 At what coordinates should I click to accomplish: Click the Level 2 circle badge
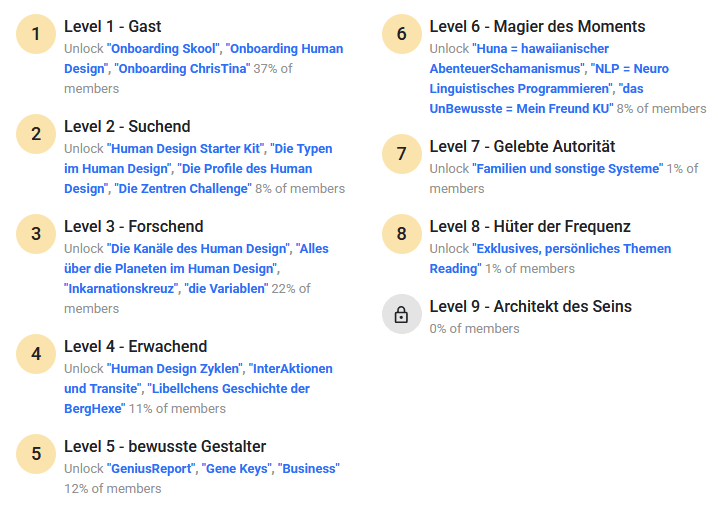click(36, 135)
